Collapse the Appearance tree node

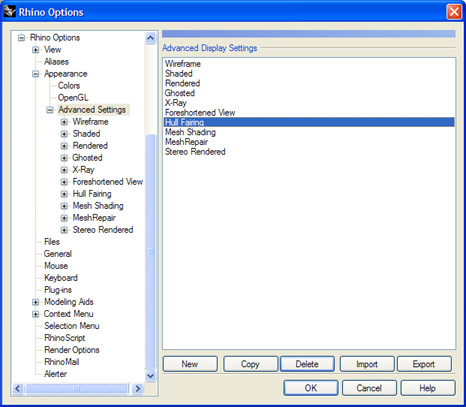click(35, 74)
